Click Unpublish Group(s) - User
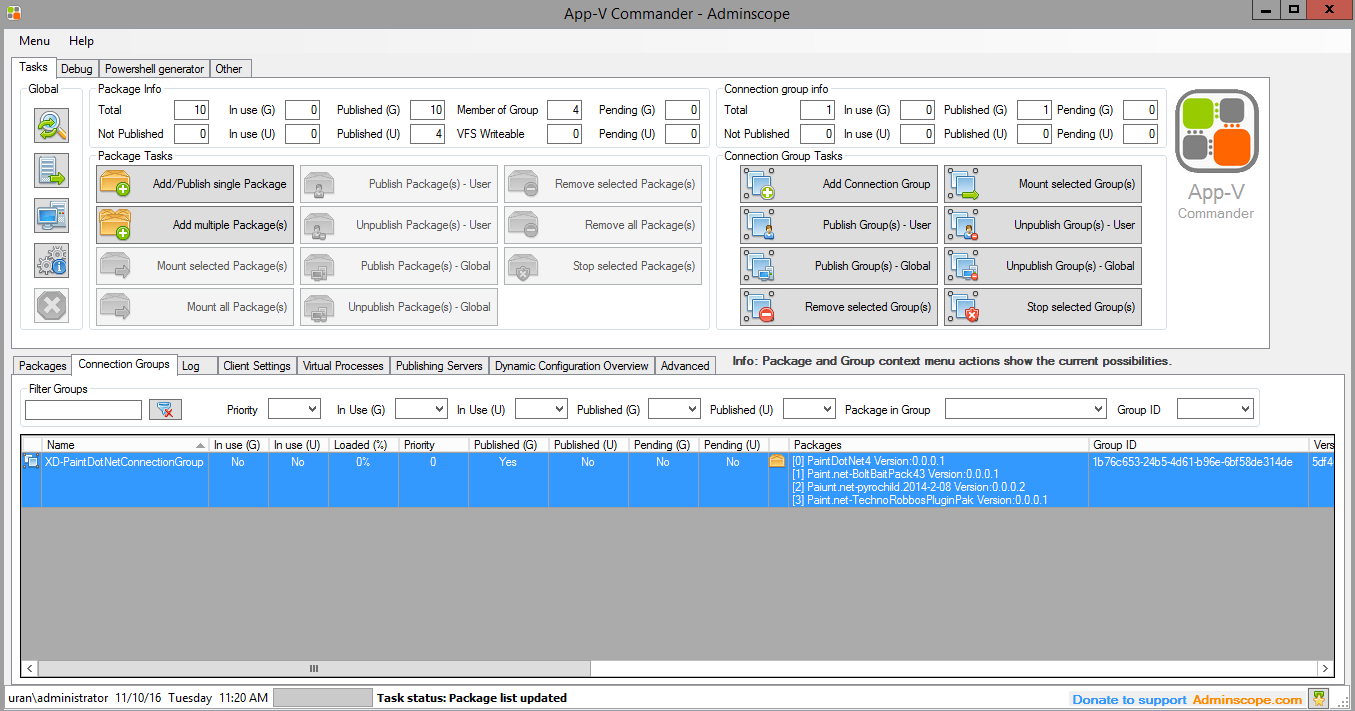This screenshot has height=711, width=1355. tap(1043, 225)
